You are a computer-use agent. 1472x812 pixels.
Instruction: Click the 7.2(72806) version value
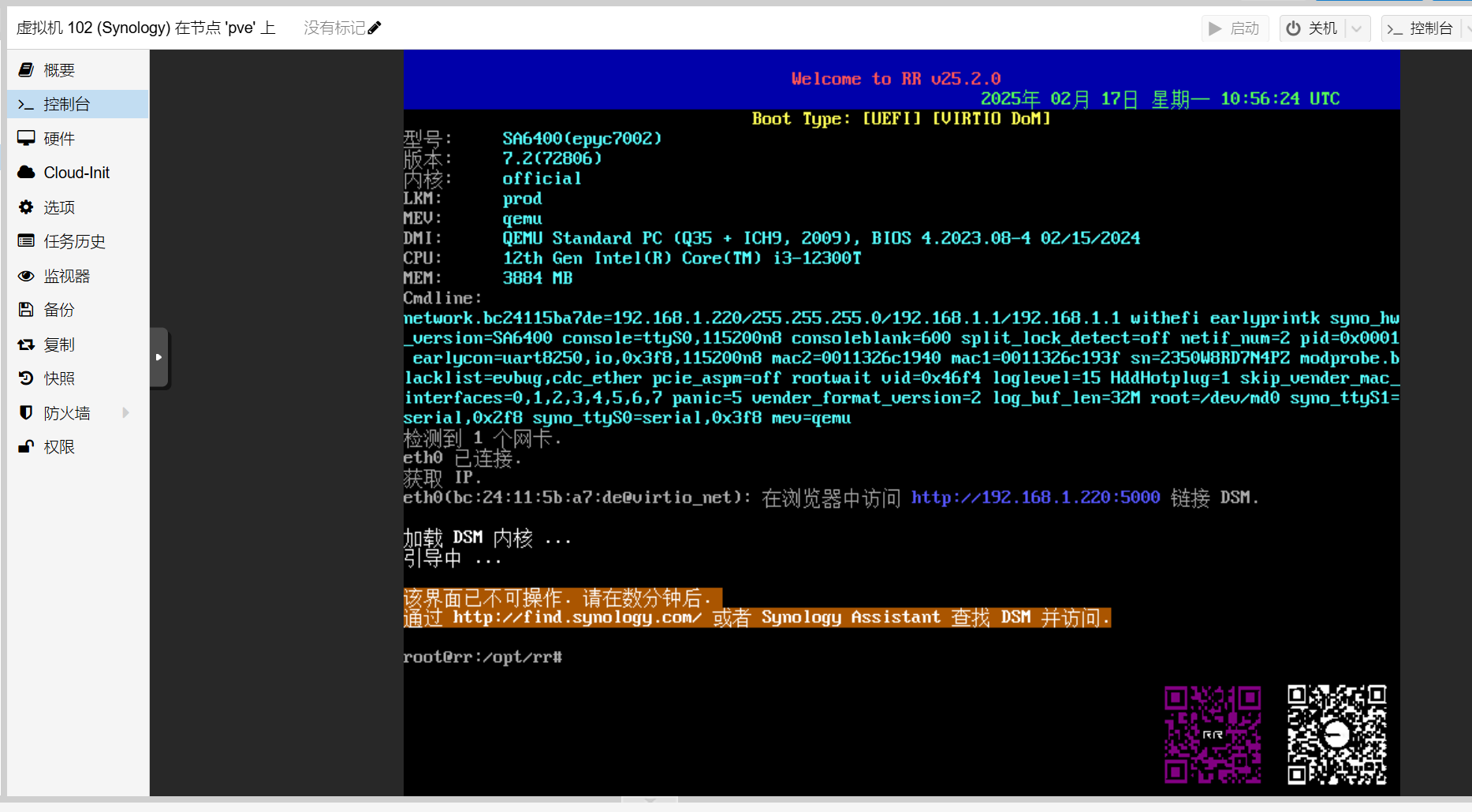pyautogui.click(x=552, y=158)
